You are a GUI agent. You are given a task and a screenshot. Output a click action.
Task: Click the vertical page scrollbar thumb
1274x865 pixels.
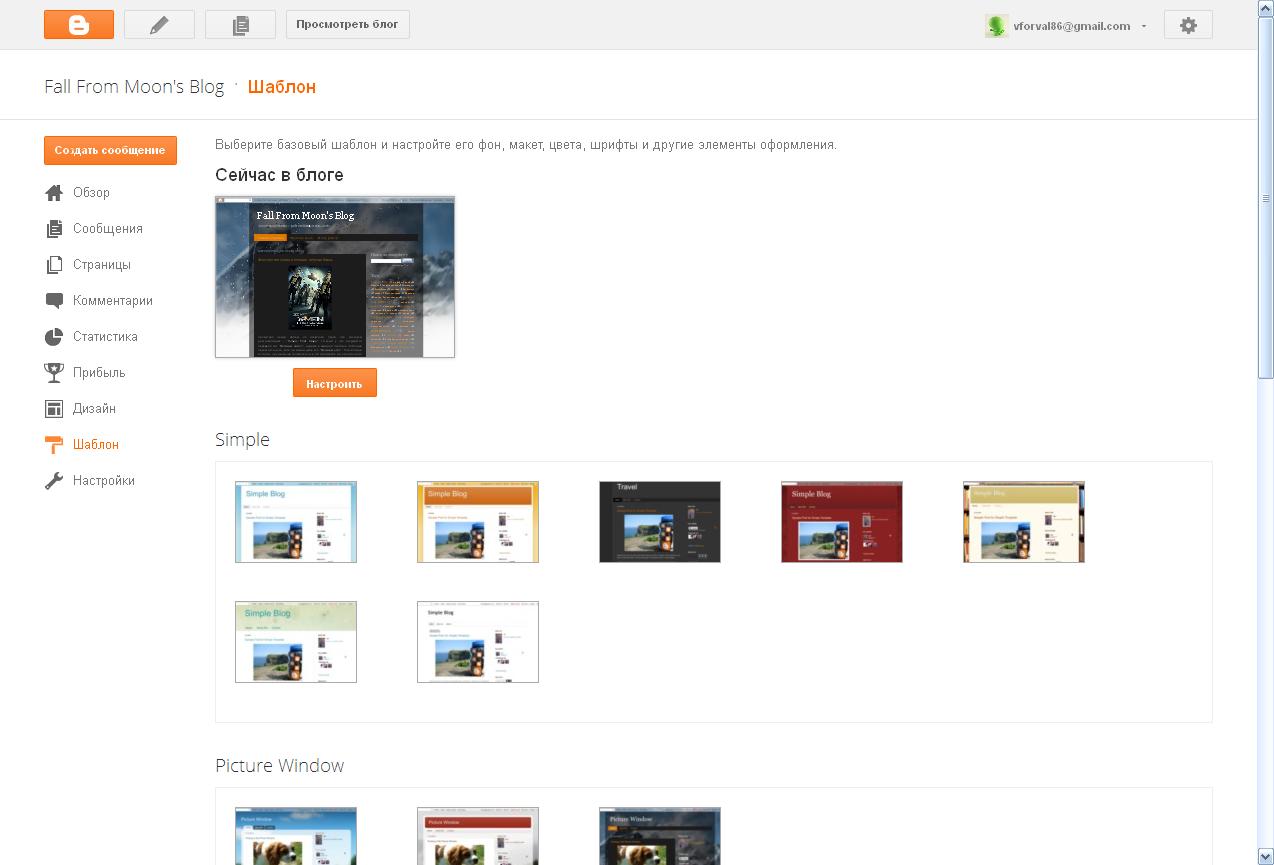(1265, 197)
